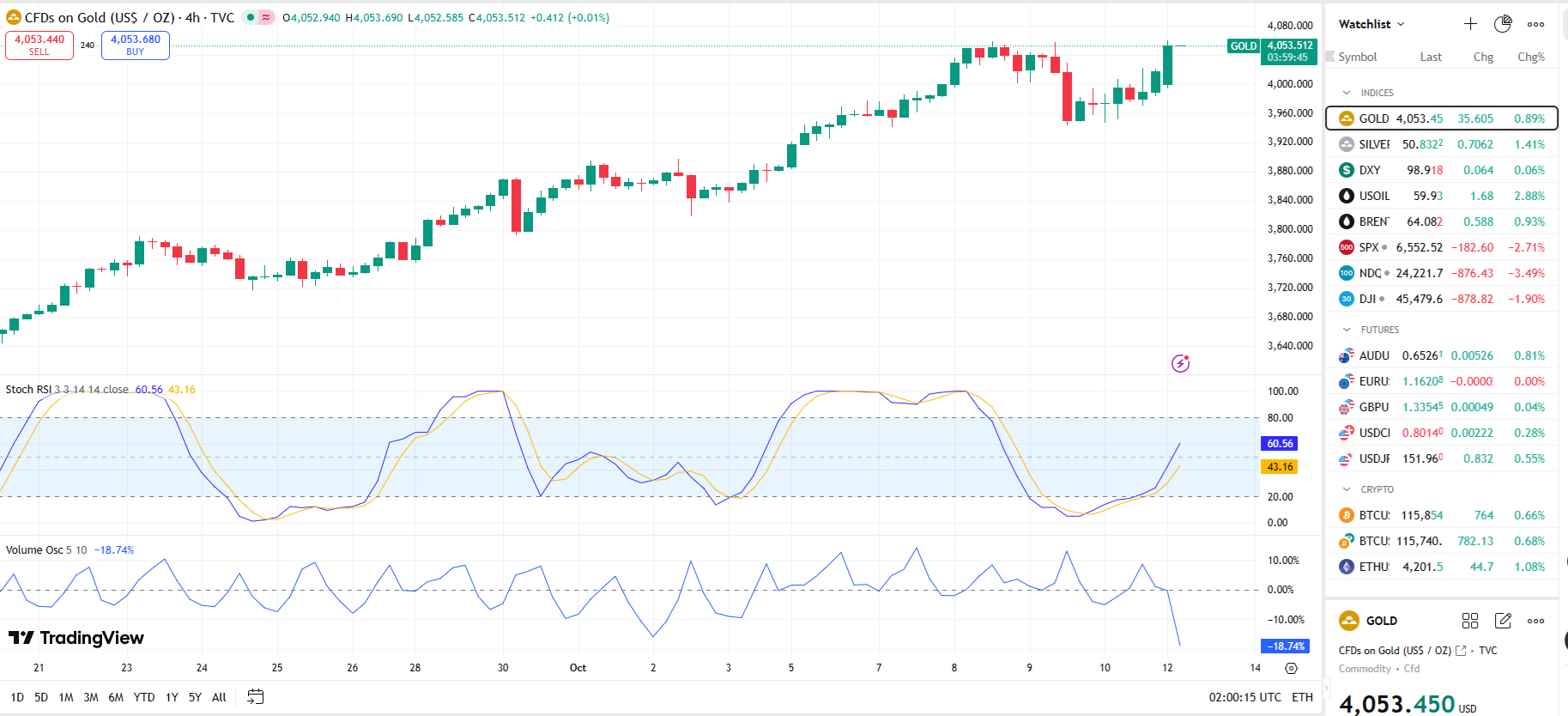Collapse the CRYPTO section
The width and height of the screenshot is (1568, 716).
[x=1347, y=489]
